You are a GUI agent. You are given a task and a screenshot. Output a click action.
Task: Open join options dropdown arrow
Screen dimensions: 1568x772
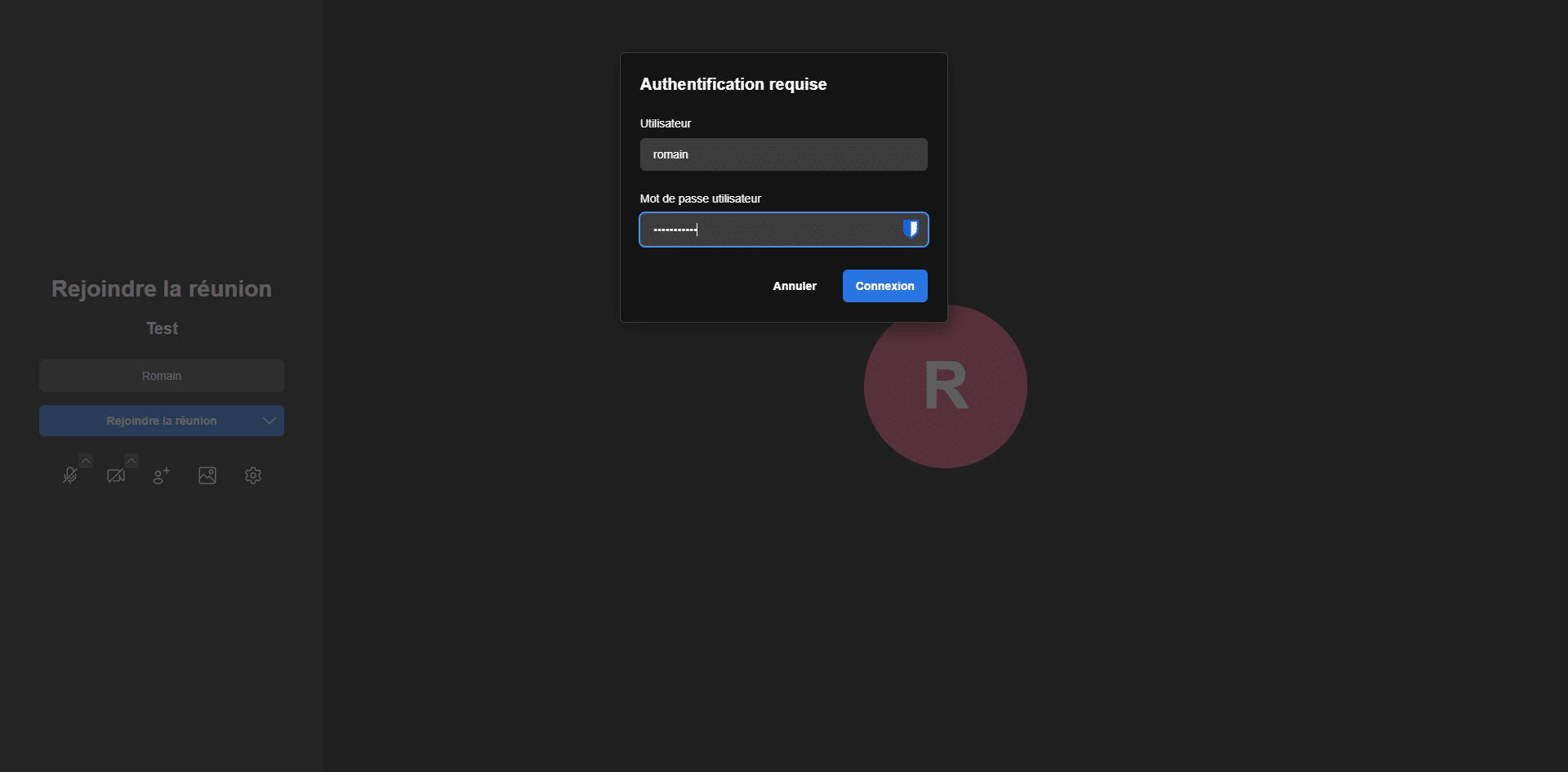[x=269, y=421]
